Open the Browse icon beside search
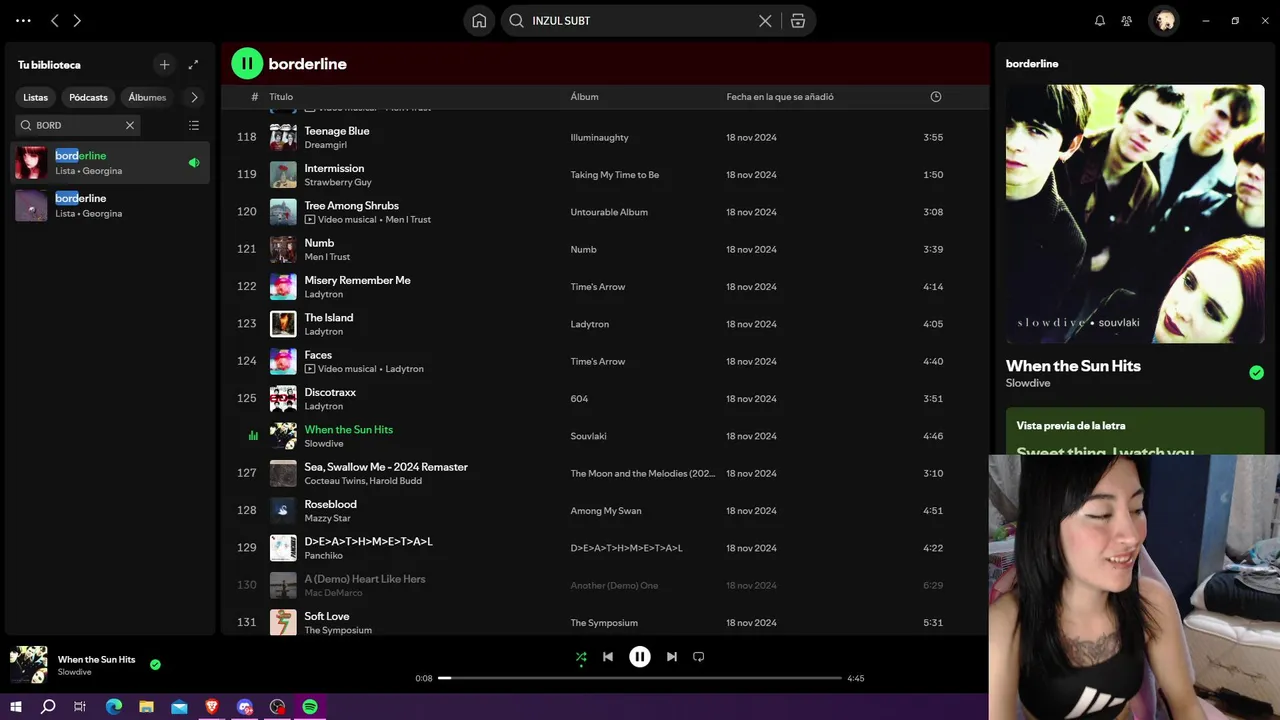 pos(798,20)
